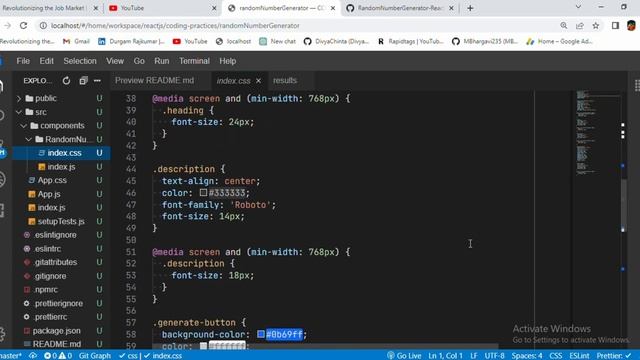Open index.js under RandomNumberGenerator folder
This screenshot has width=640, height=360.
[x=61, y=167]
